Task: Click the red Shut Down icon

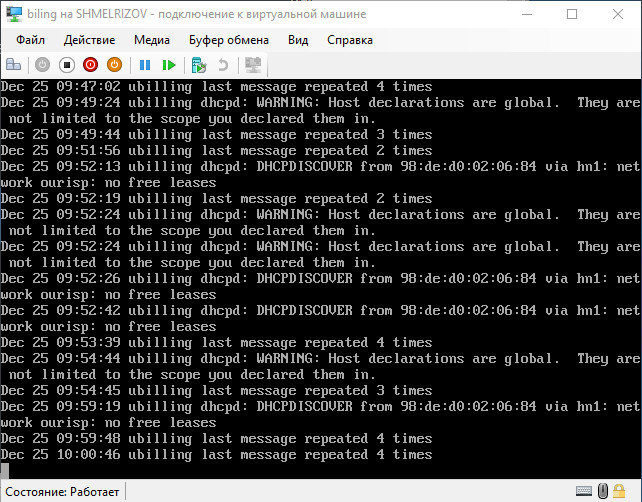Action: pos(90,65)
